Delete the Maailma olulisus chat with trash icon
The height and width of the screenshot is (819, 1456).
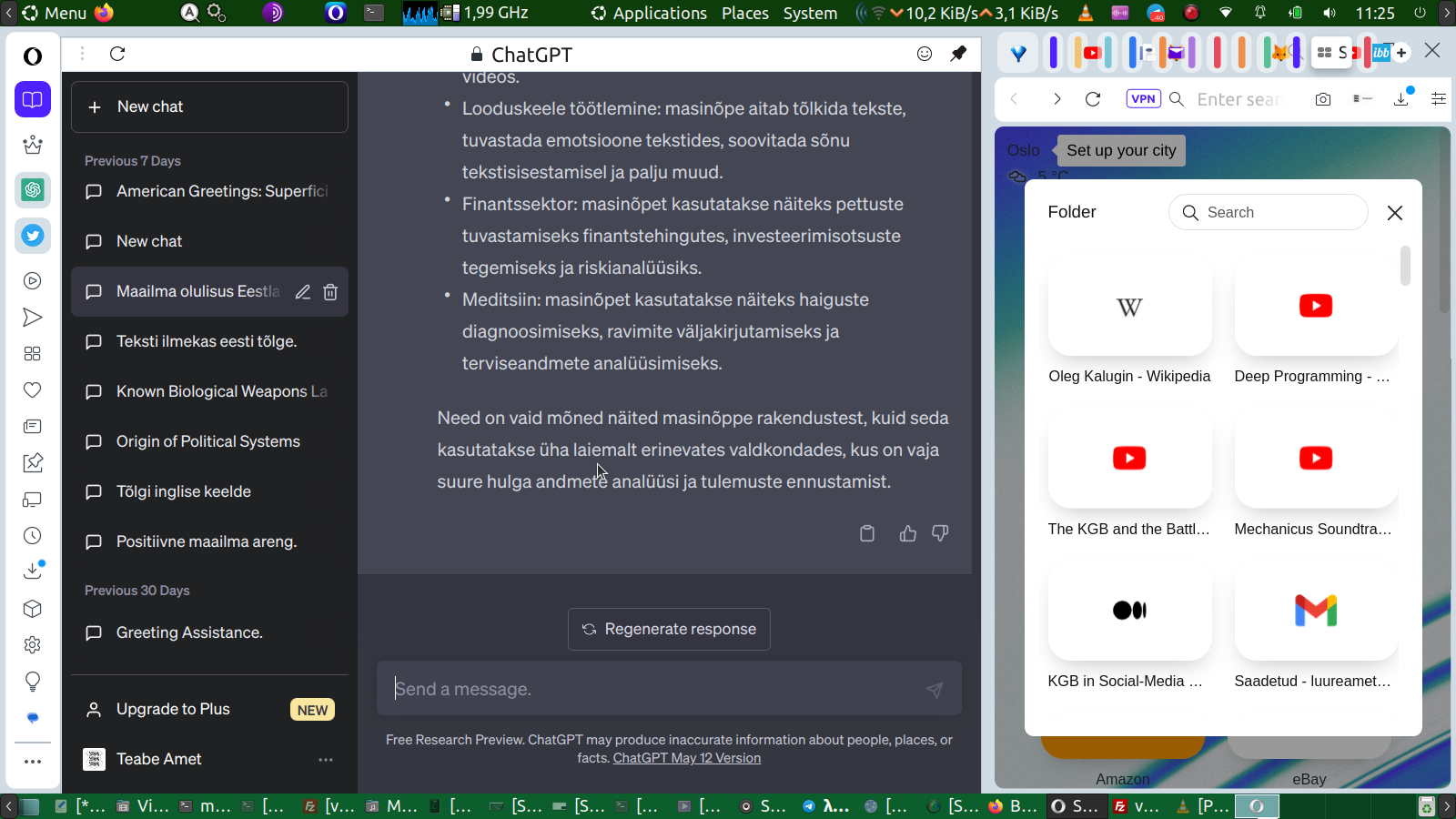pyautogui.click(x=330, y=292)
